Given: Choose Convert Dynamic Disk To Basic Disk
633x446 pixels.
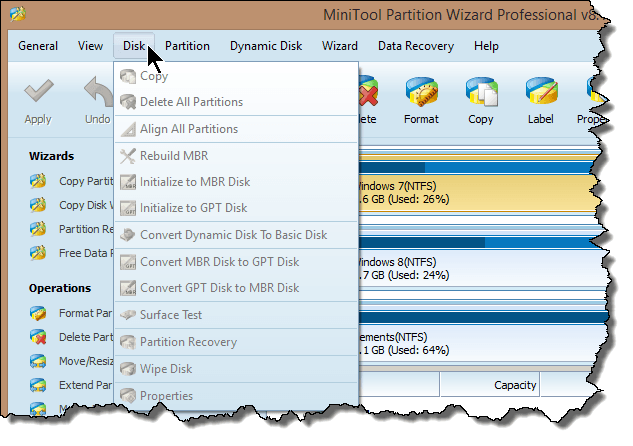Looking at the screenshot, I should point(237,235).
